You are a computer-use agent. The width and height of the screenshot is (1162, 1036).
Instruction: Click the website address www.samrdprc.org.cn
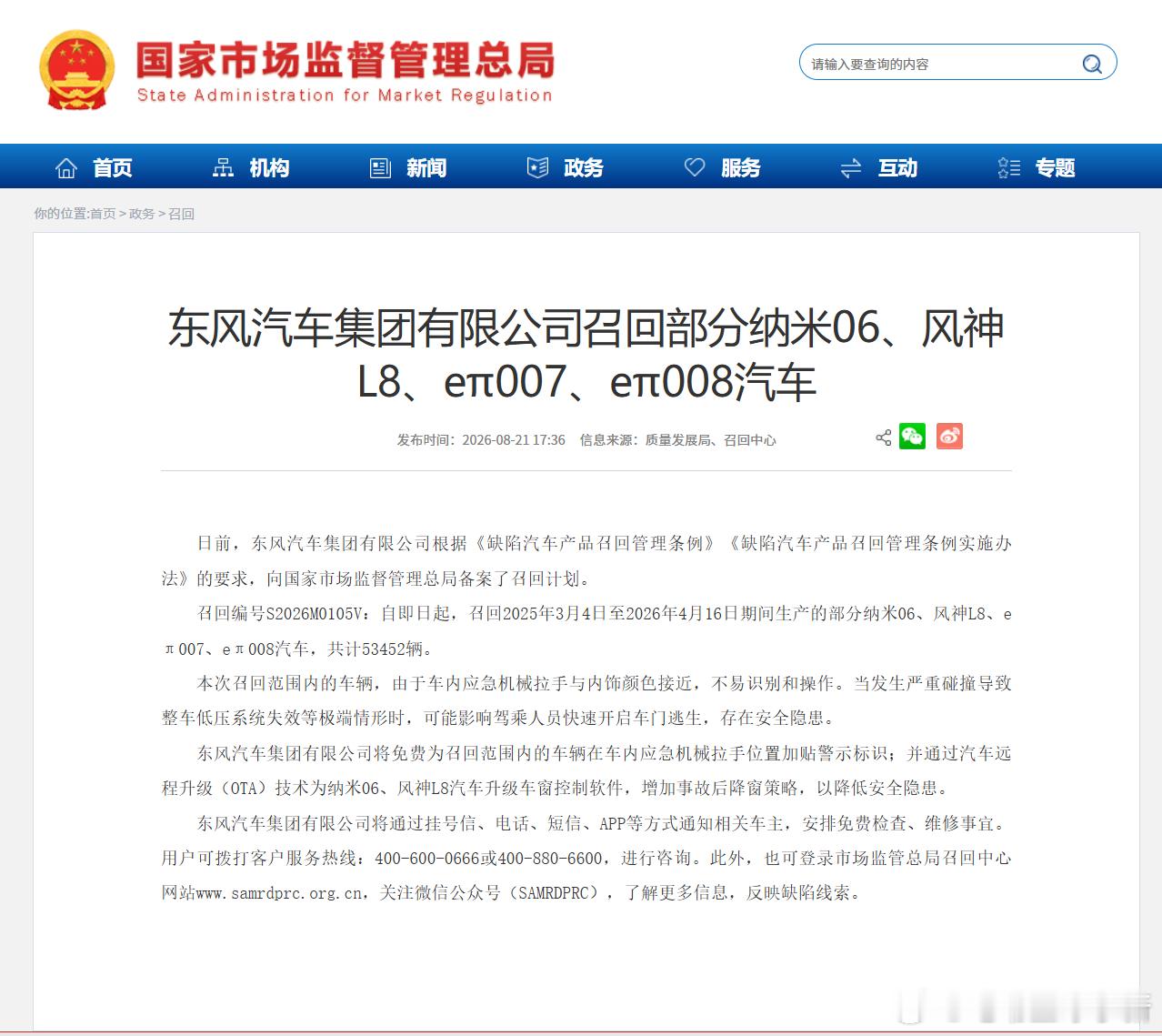coord(279,893)
